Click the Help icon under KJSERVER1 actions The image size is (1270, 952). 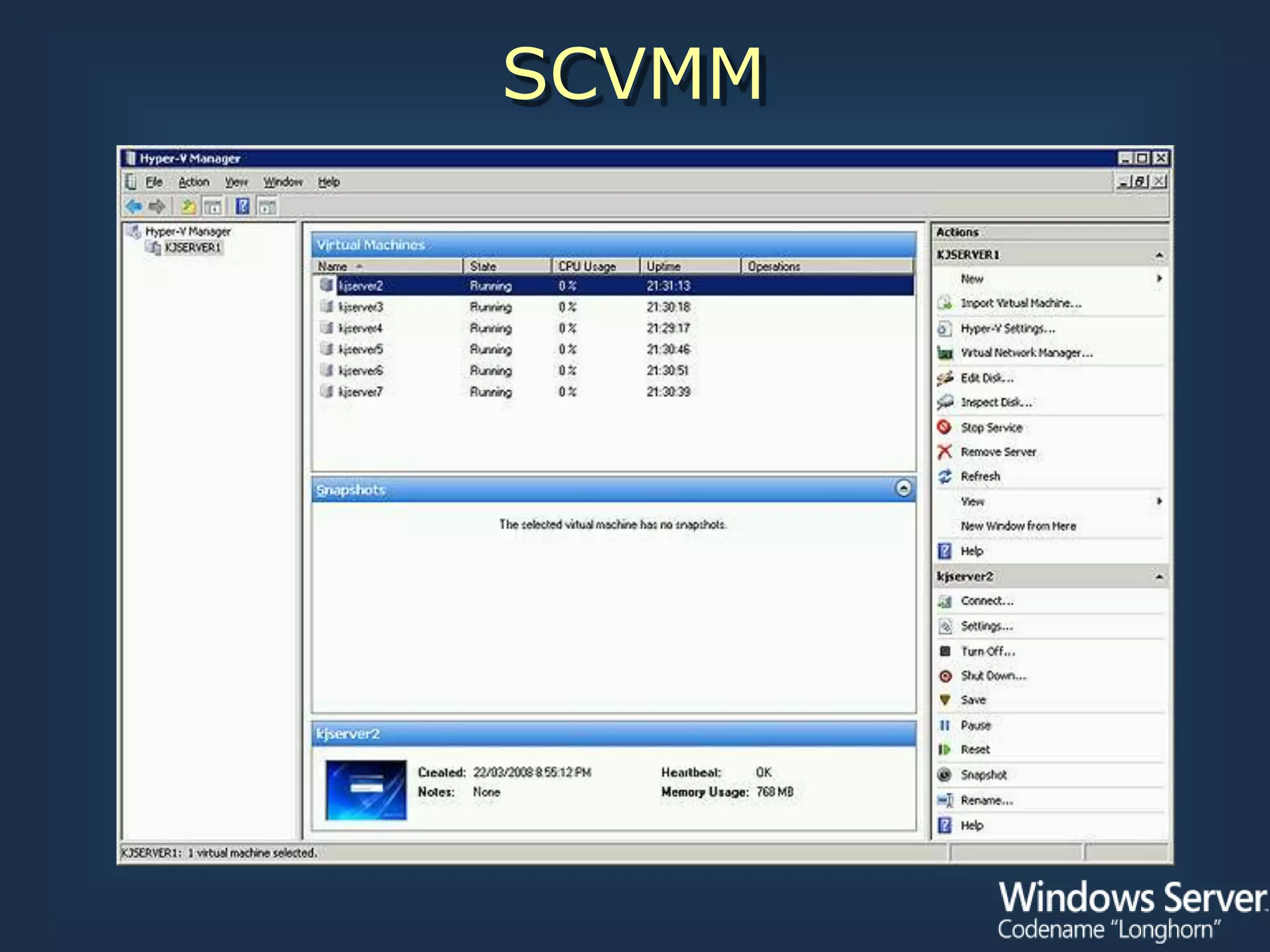click(x=944, y=551)
